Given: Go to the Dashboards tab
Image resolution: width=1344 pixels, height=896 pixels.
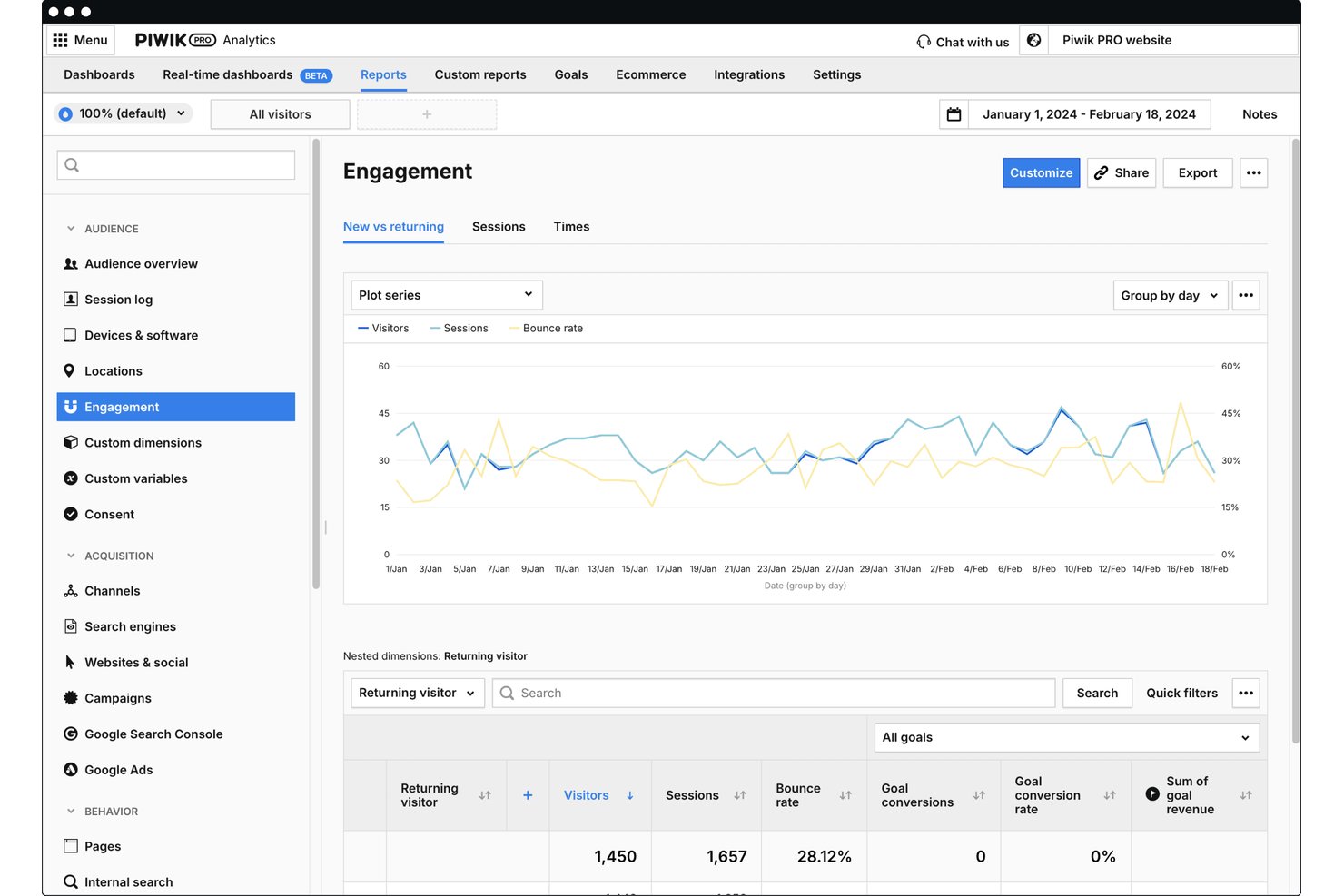Looking at the screenshot, I should pyautogui.click(x=99, y=74).
